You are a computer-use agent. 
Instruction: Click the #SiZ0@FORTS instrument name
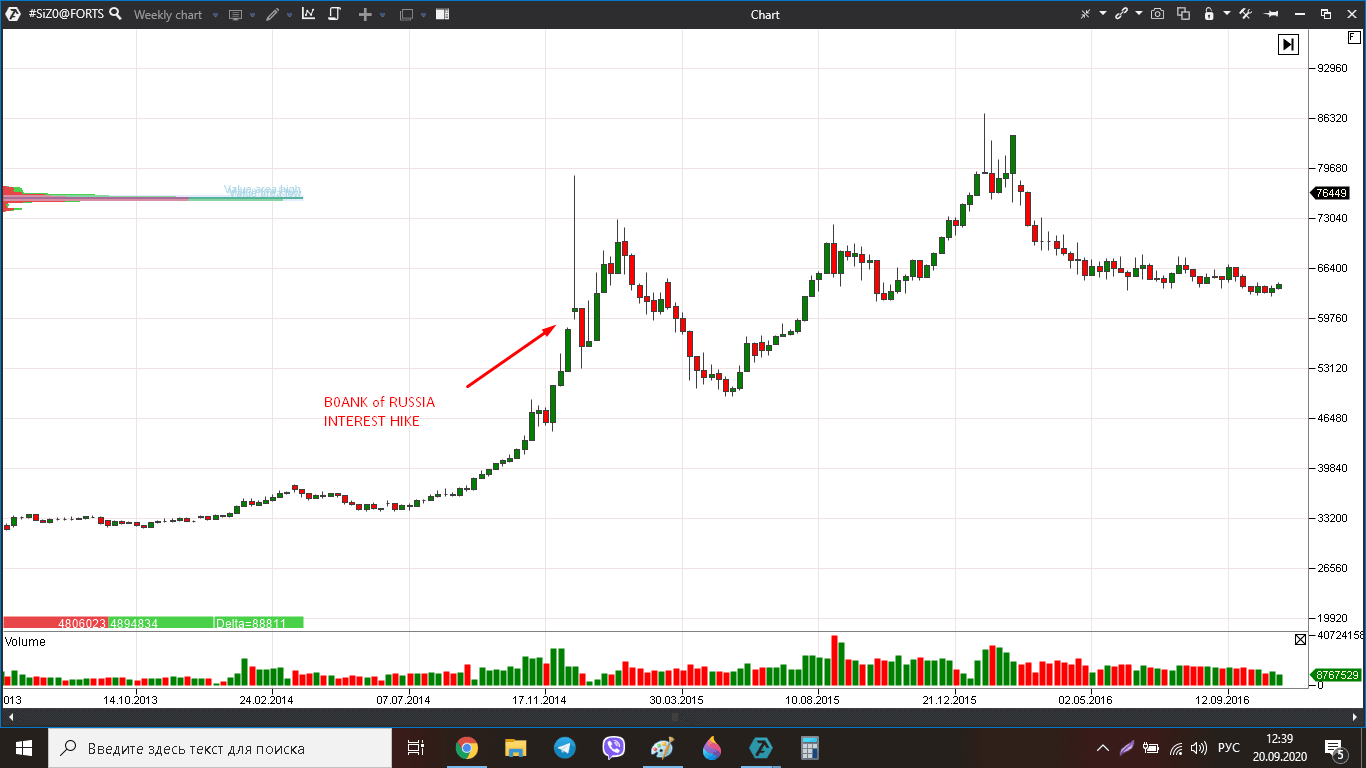(66, 14)
